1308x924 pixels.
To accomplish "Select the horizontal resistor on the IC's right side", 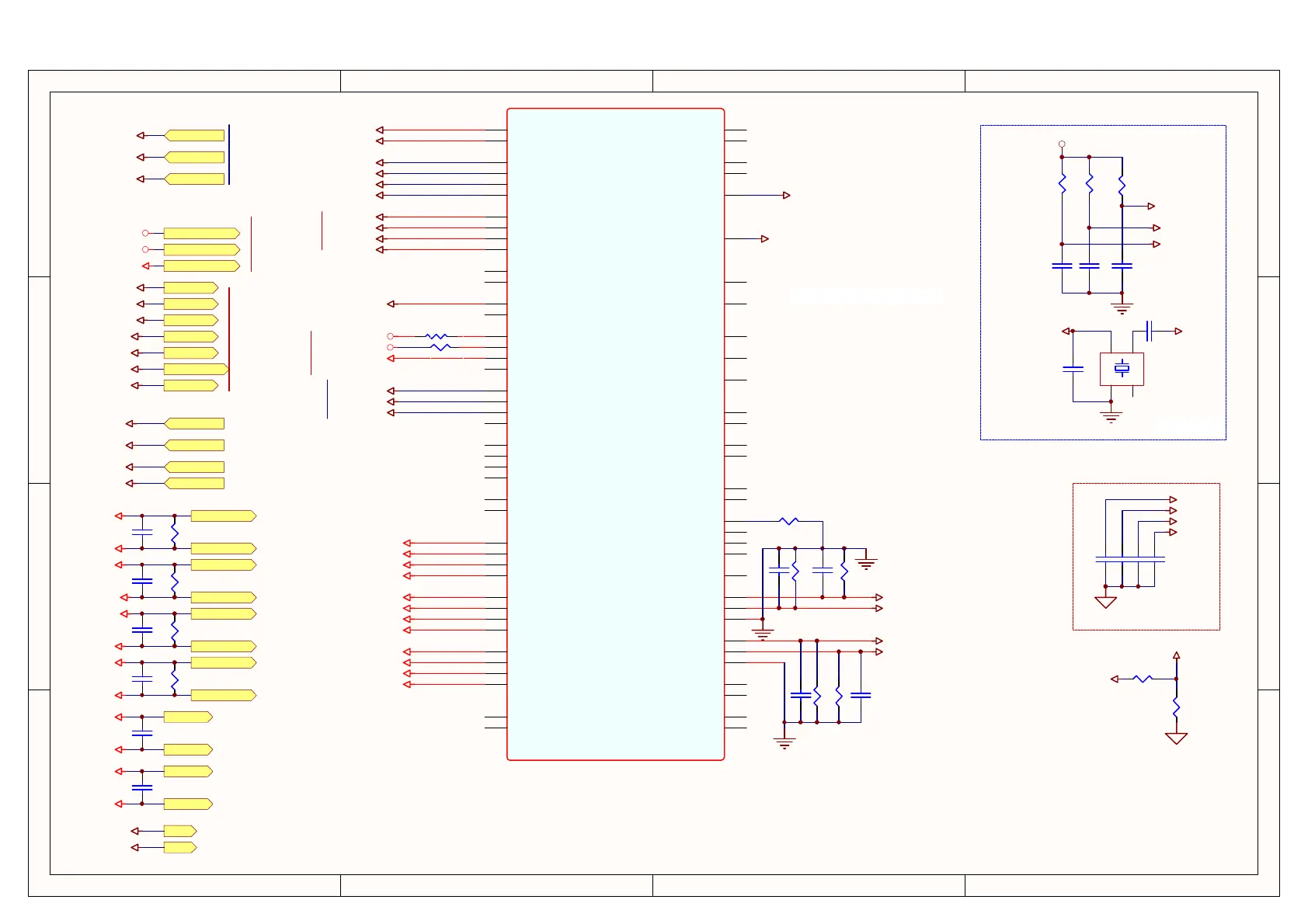I will (788, 521).
